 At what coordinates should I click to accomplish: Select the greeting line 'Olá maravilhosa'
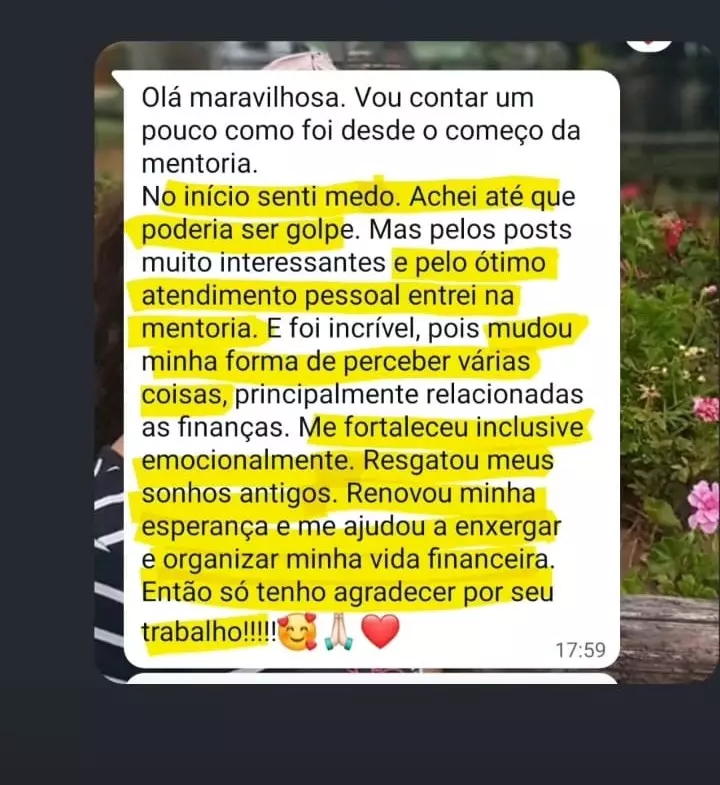click(x=243, y=98)
